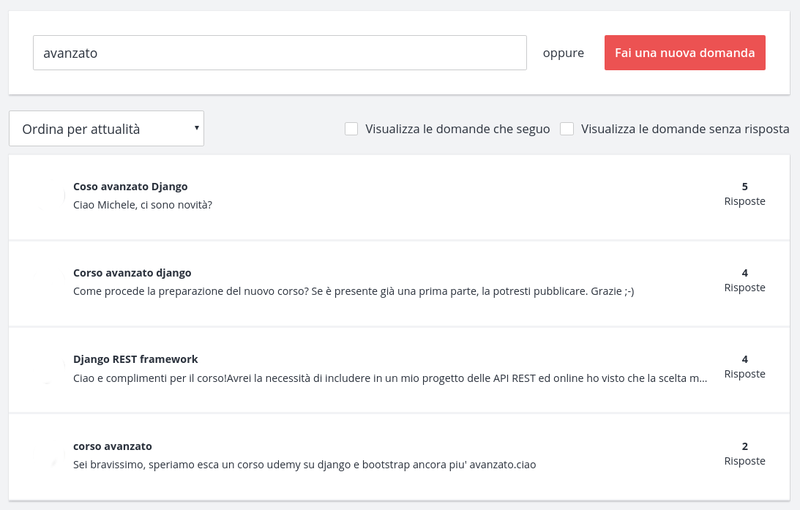Click the preview text starting "Ciao e complimenti per il corso"
Screen dimensions: 800x510
point(390,378)
